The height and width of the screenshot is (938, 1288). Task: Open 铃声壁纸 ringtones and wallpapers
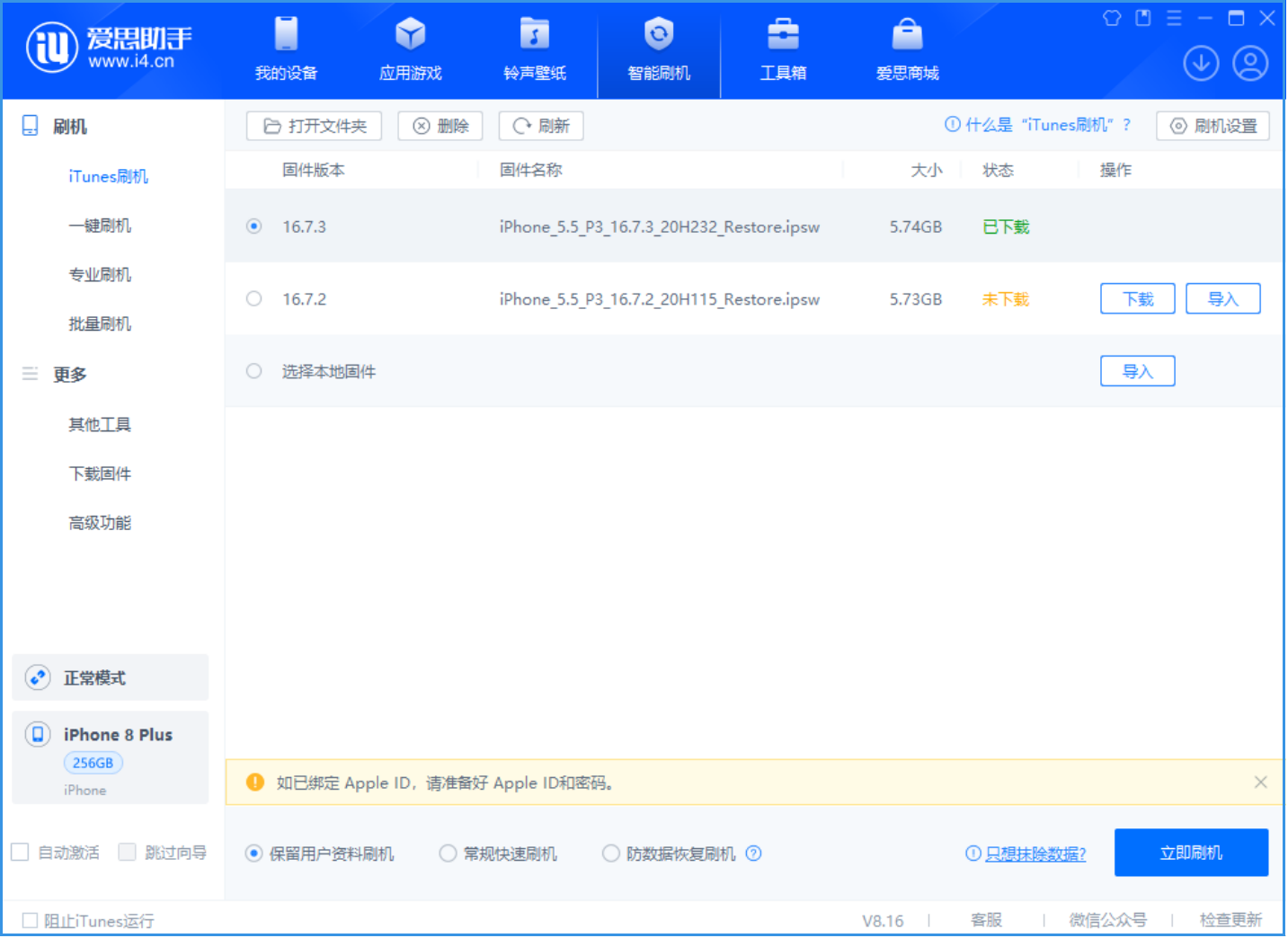point(534,49)
